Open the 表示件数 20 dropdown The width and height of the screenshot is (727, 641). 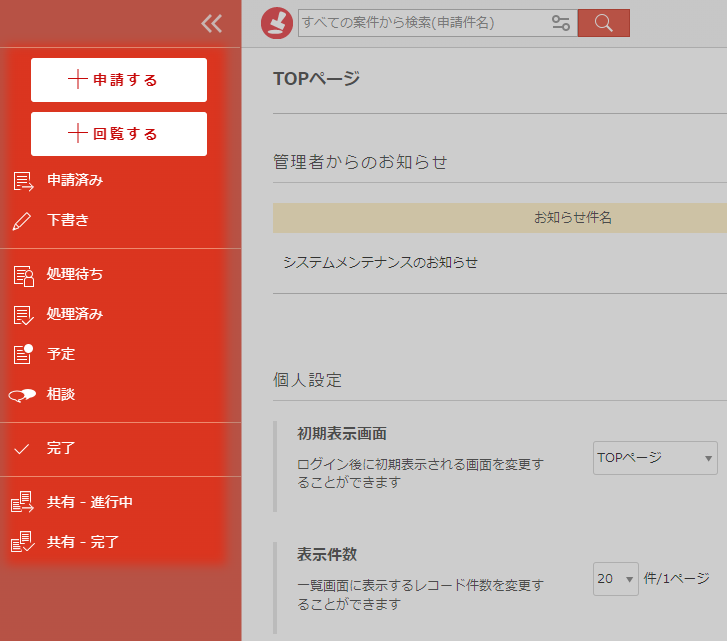point(616,579)
